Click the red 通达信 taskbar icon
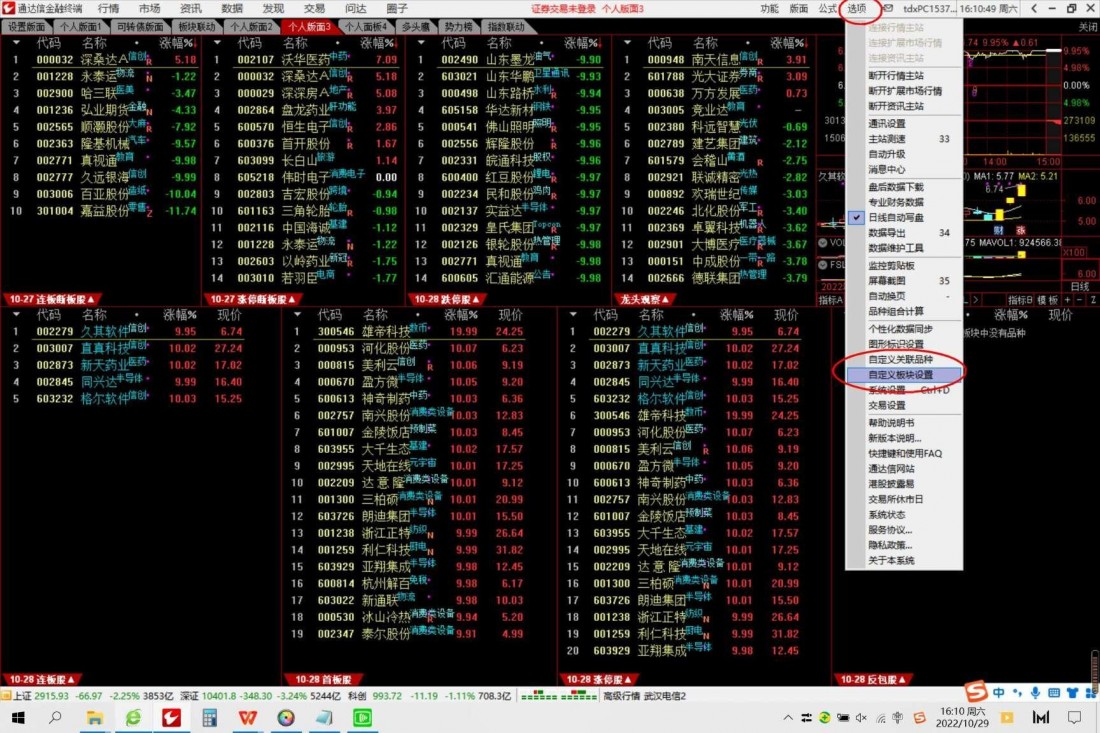This screenshot has width=1100, height=733. [x=171, y=718]
